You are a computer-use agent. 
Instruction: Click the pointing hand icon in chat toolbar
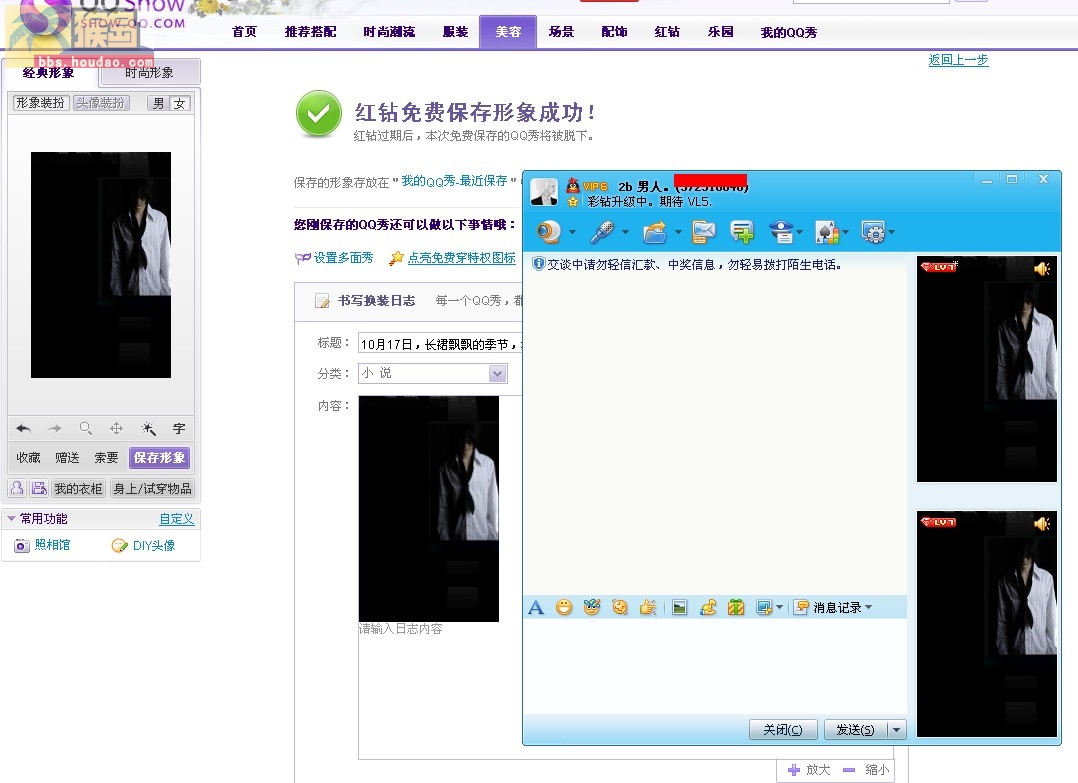pyautogui.click(x=648, y=607)
